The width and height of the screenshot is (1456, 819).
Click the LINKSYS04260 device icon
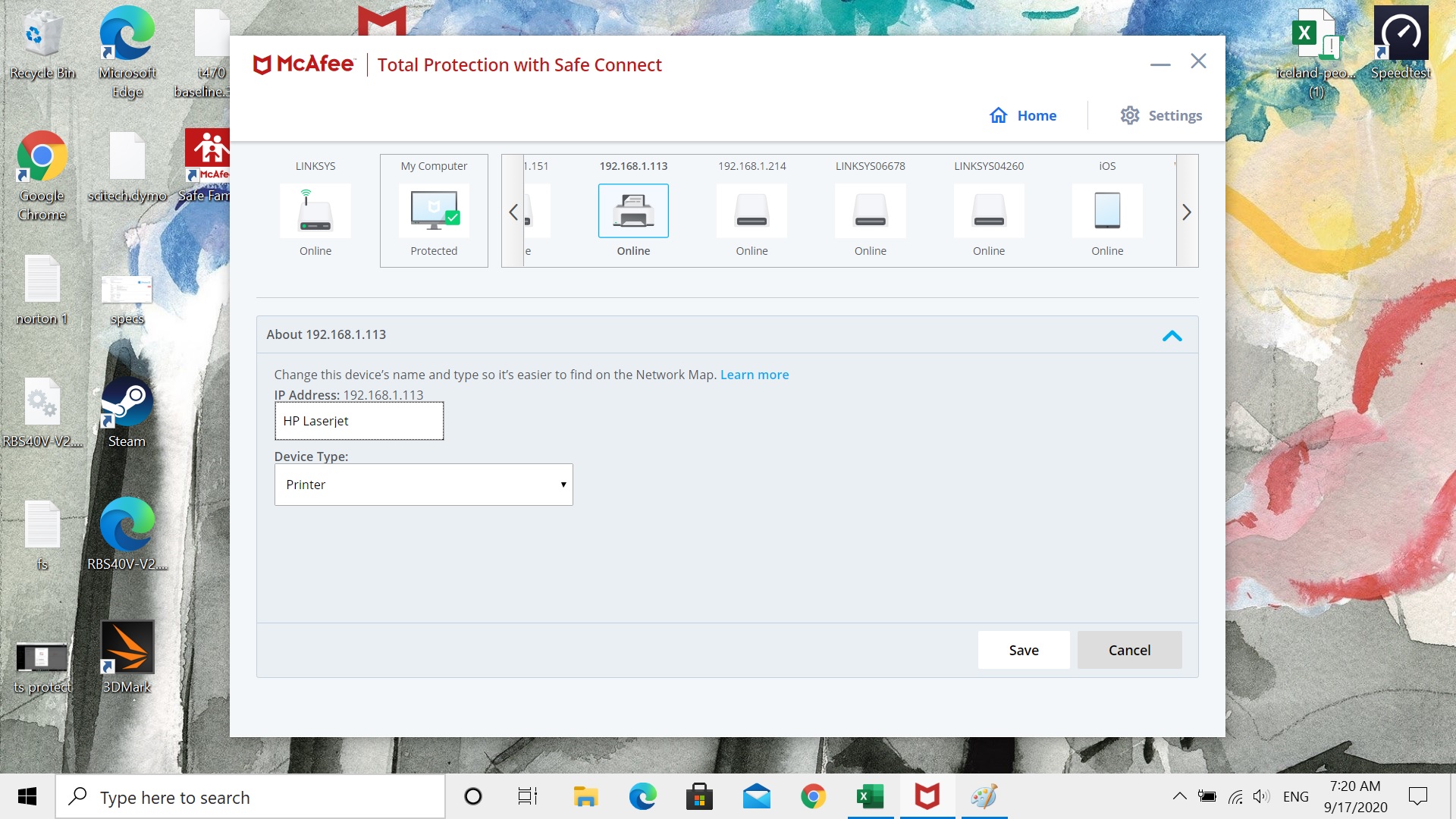(988, 210)
